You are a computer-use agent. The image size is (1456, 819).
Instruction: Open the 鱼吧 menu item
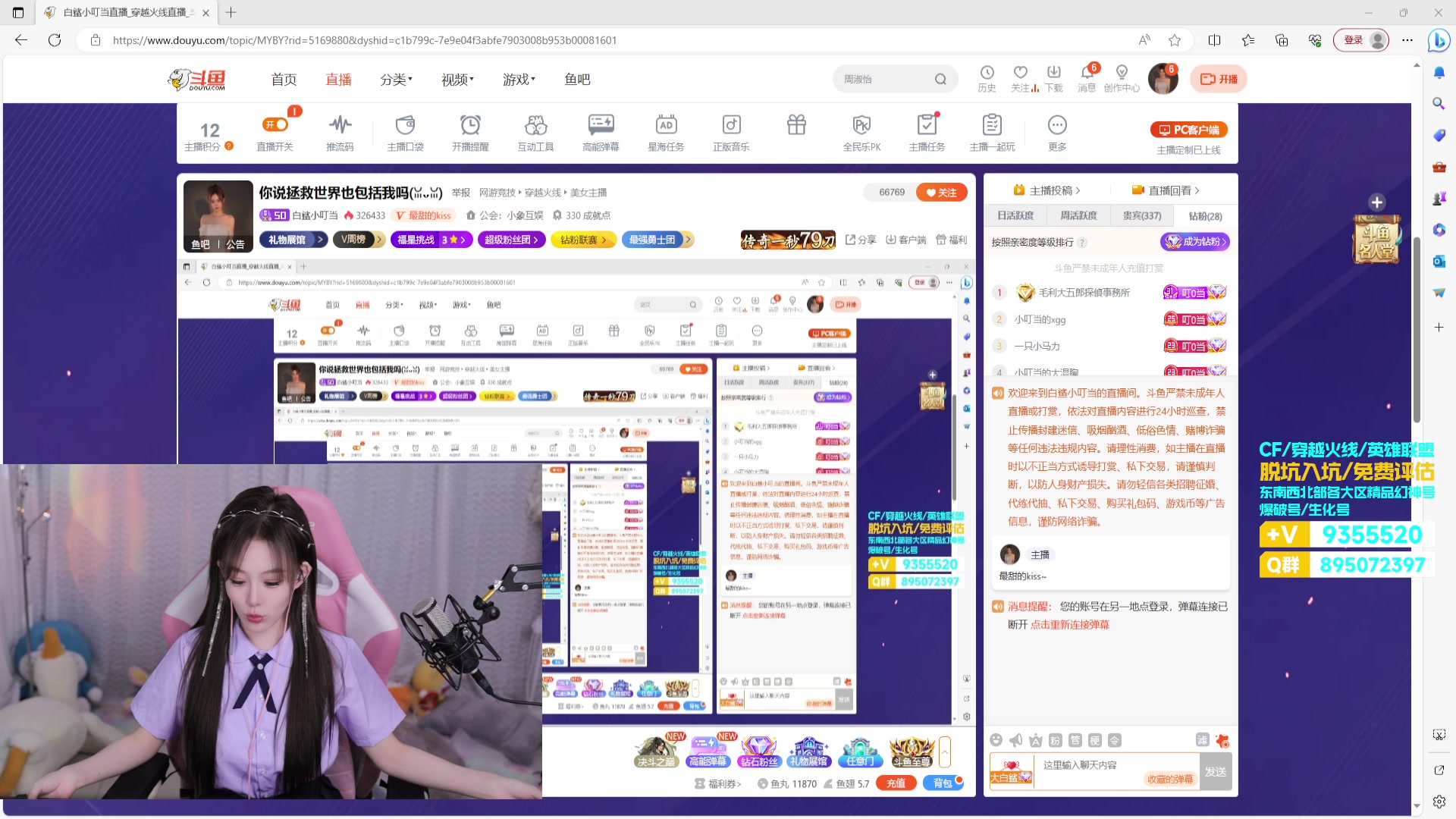pyautogui.click(x=577, y=80)
